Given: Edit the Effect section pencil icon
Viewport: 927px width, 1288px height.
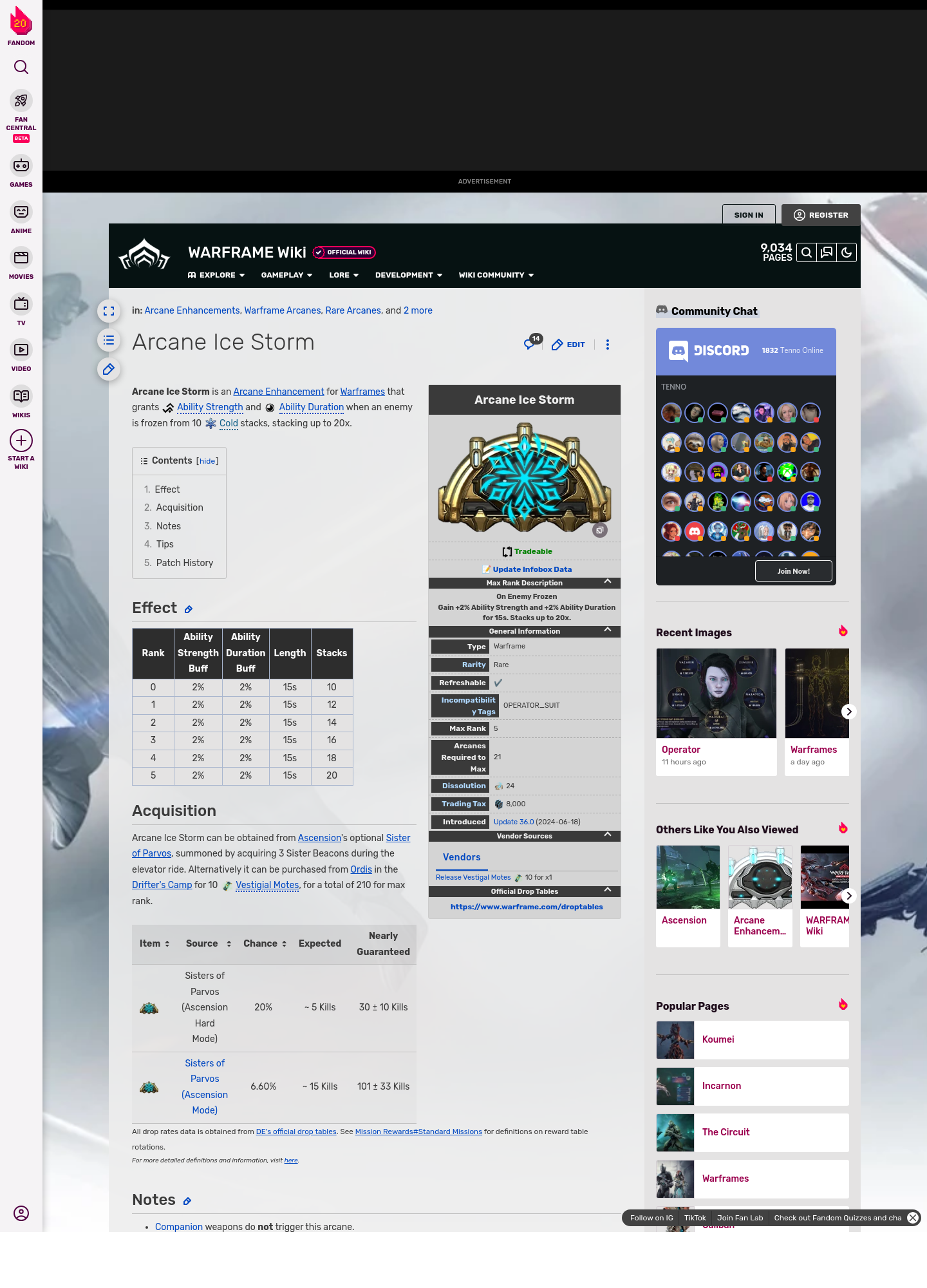Looking at the screenshot, I should (189, 609).
